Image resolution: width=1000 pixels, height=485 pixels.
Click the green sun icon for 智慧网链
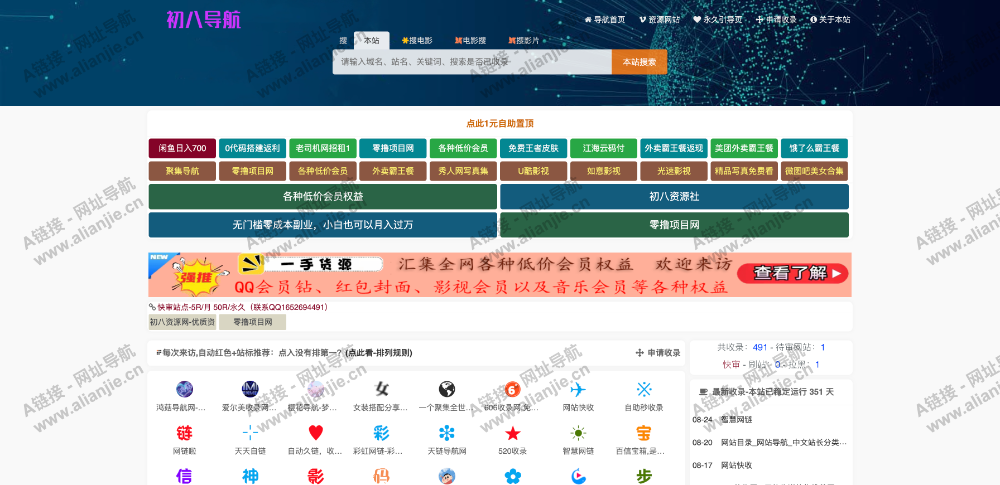(x=578, y=434)
